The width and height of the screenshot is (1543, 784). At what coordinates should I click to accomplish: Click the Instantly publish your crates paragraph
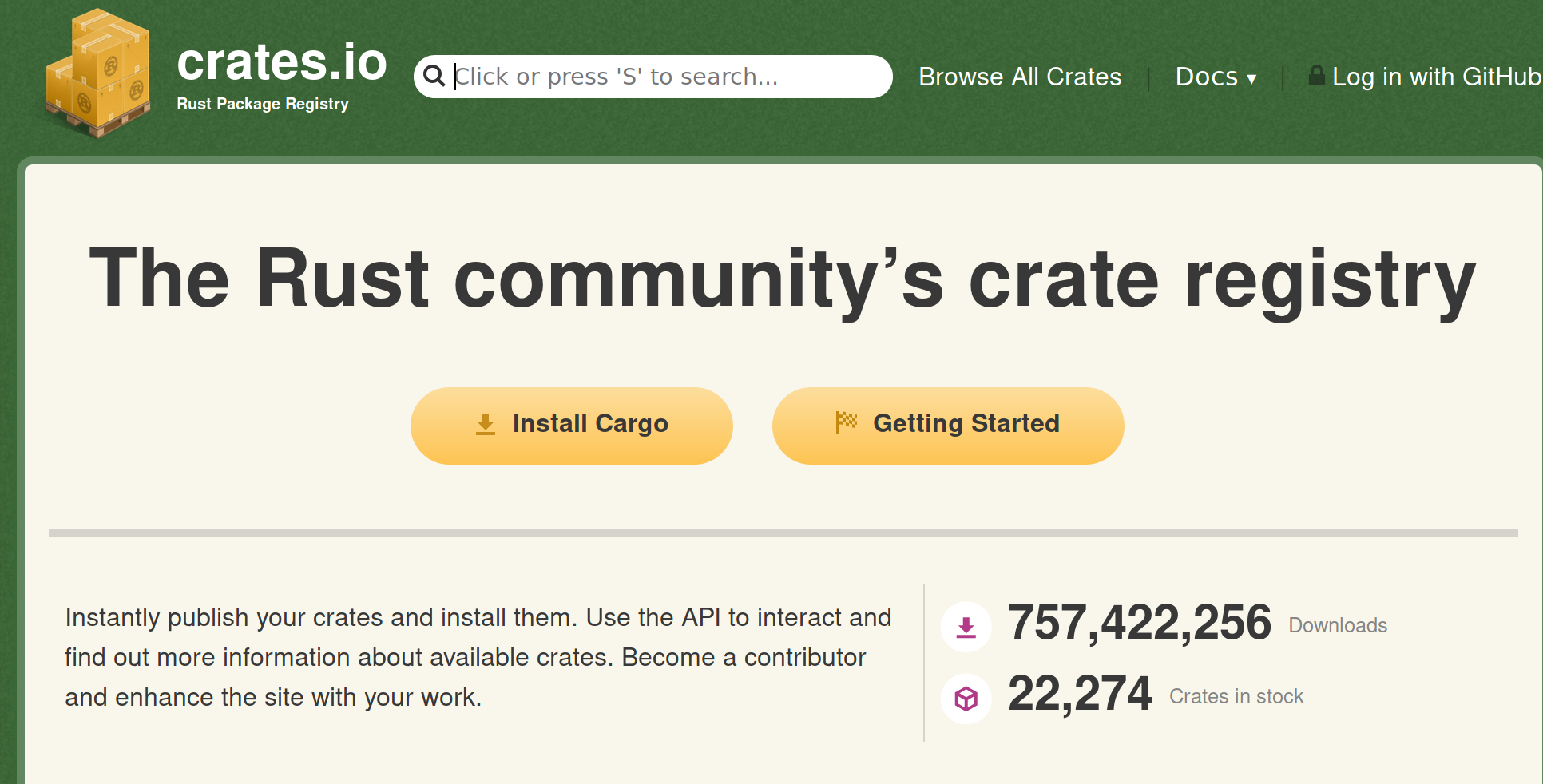click(x=478, y=657)
